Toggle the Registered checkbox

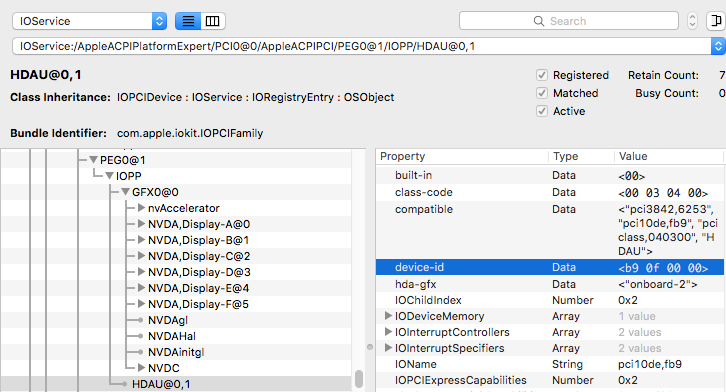(542, 75)
